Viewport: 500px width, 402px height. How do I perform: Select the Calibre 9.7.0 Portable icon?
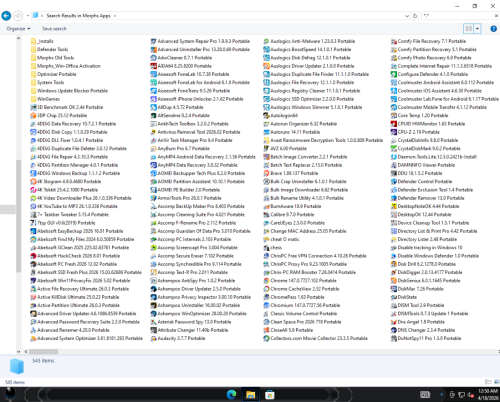point(266,214)
